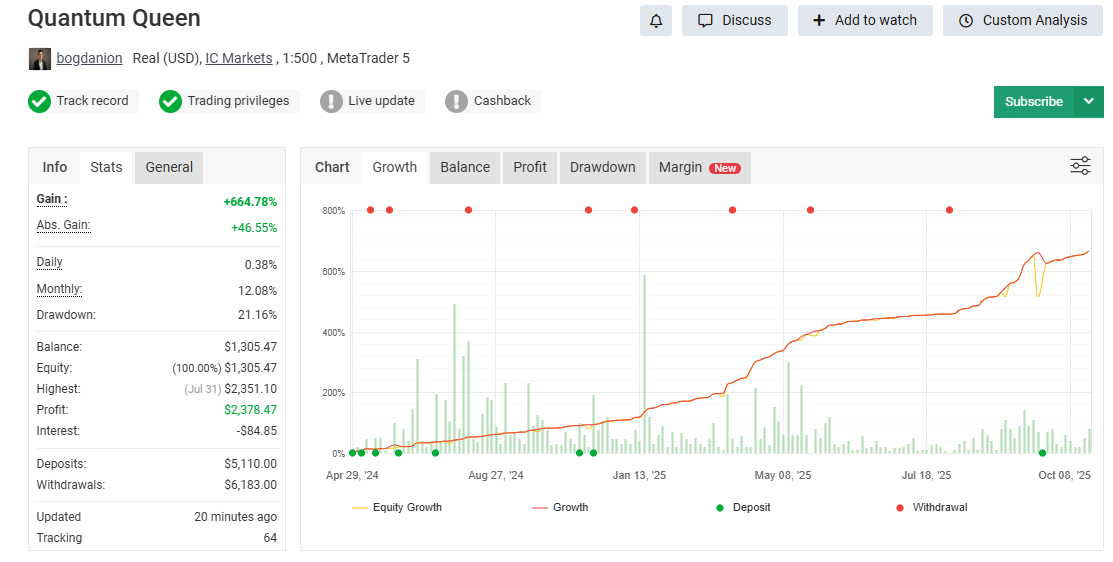The image size is (1113, 562).
Task: Expand the Subscribe dropdown arrow
Action: (1089, 101)
